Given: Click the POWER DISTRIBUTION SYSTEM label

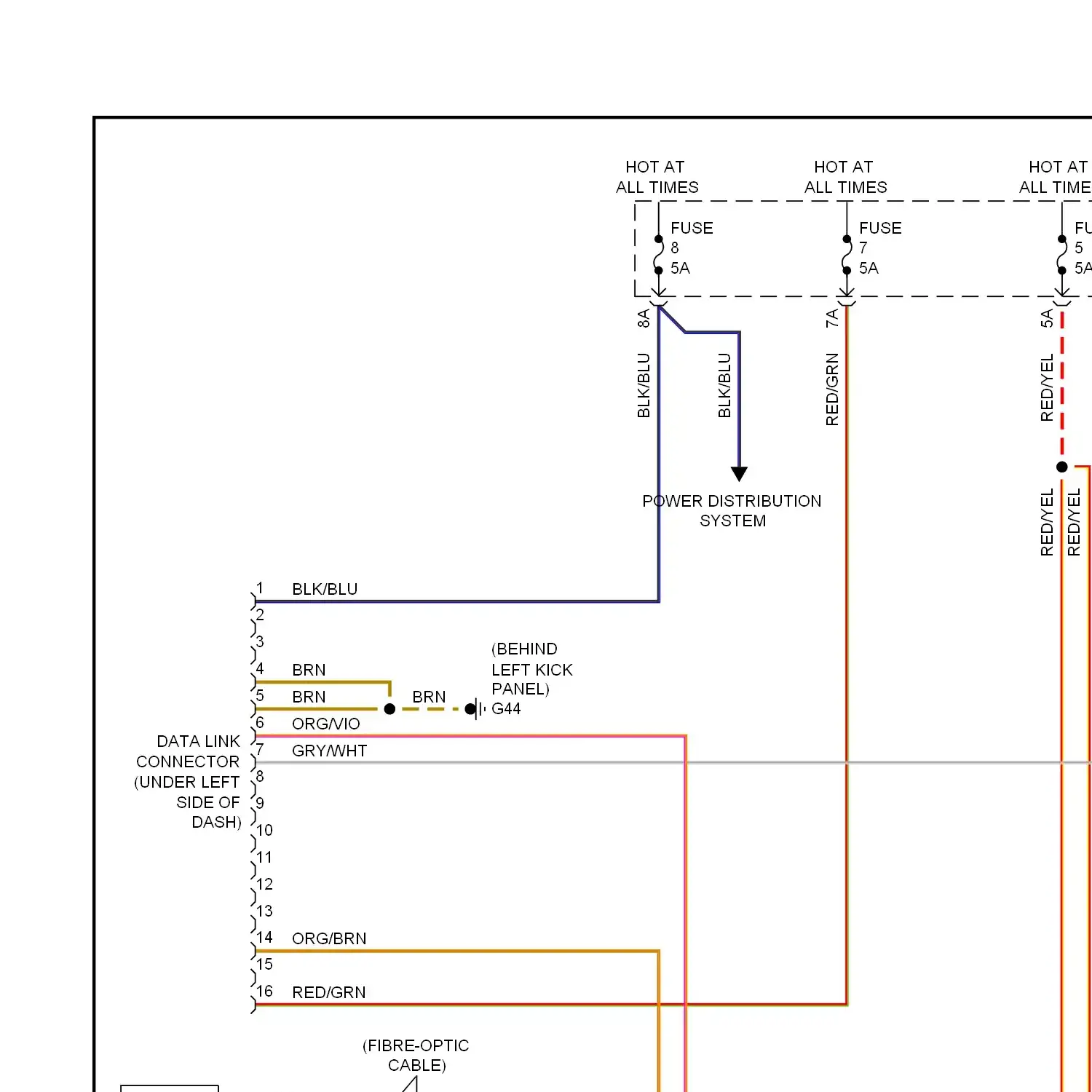Looking at the screenshot, I should tap(732, 511).
